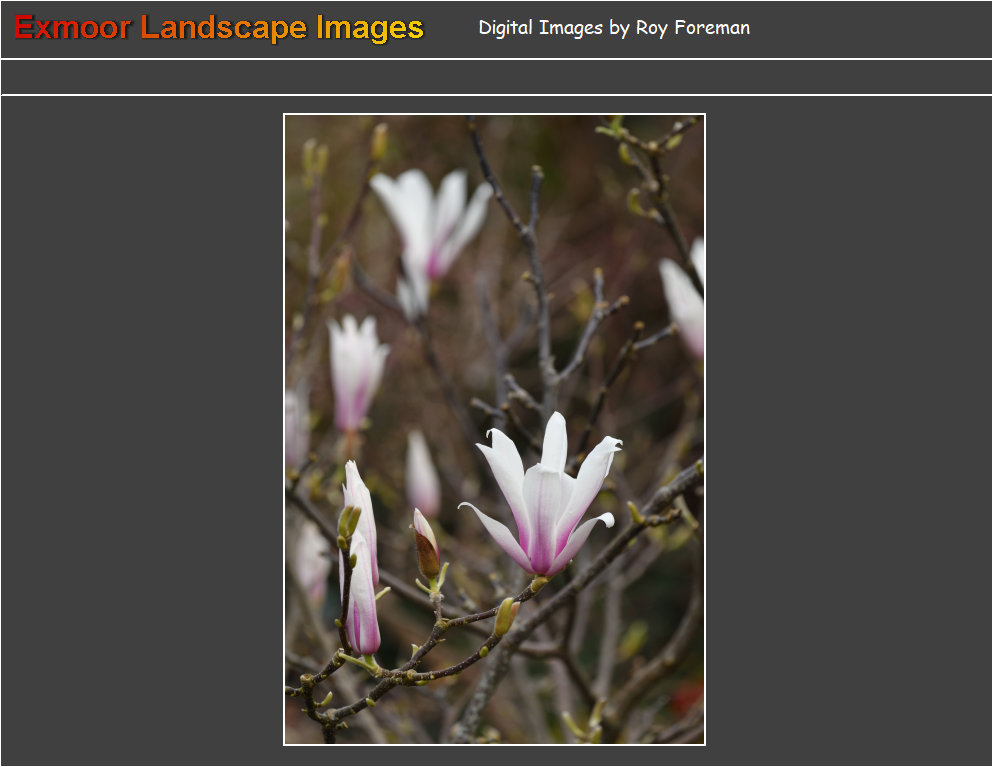Click the green bud on the lower diagonal branch

[x=506, y=617]
